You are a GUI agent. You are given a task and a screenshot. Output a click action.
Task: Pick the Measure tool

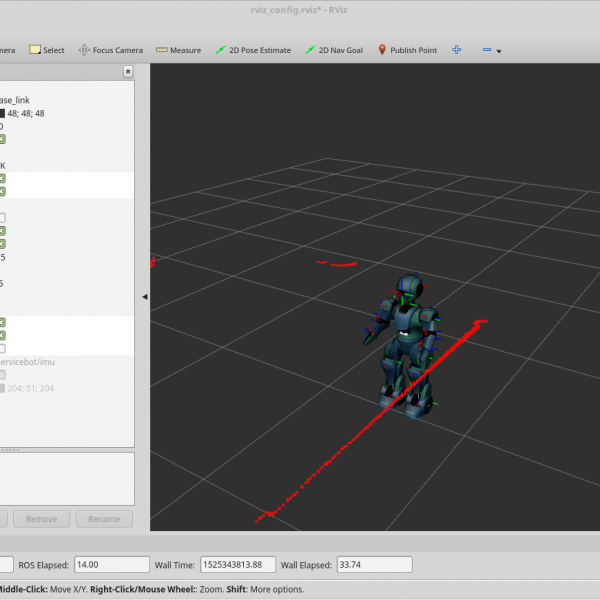click(x=179, y=50)
